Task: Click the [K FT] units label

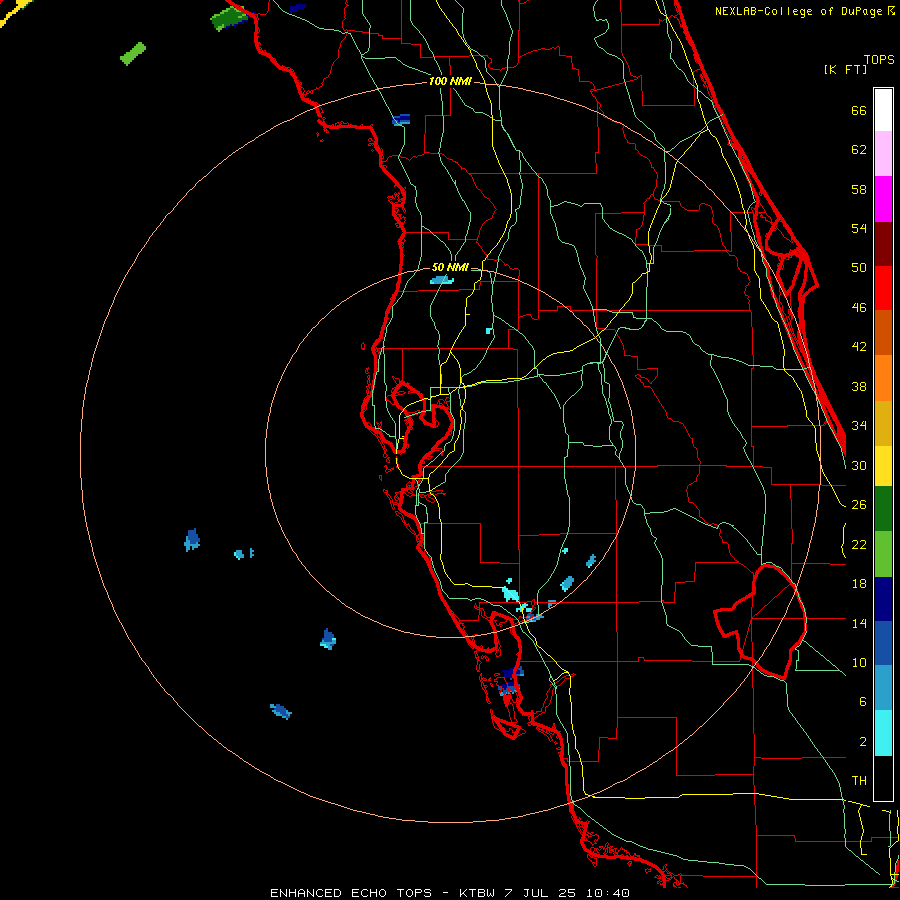Action: pos(845,70)
